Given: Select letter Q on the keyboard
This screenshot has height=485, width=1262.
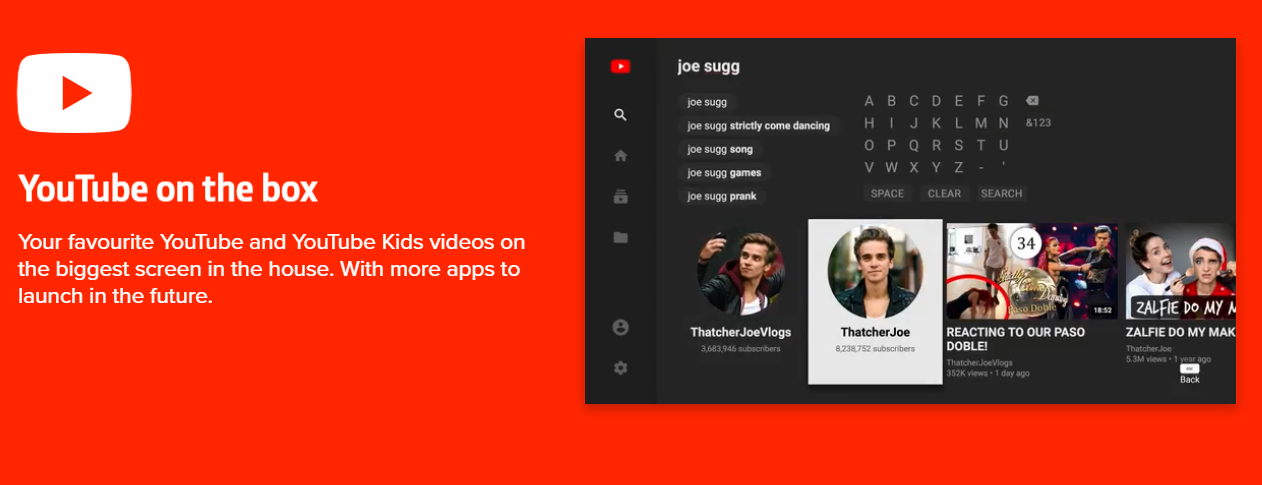Looking at the screenshot, I should (x=914, y=145).
